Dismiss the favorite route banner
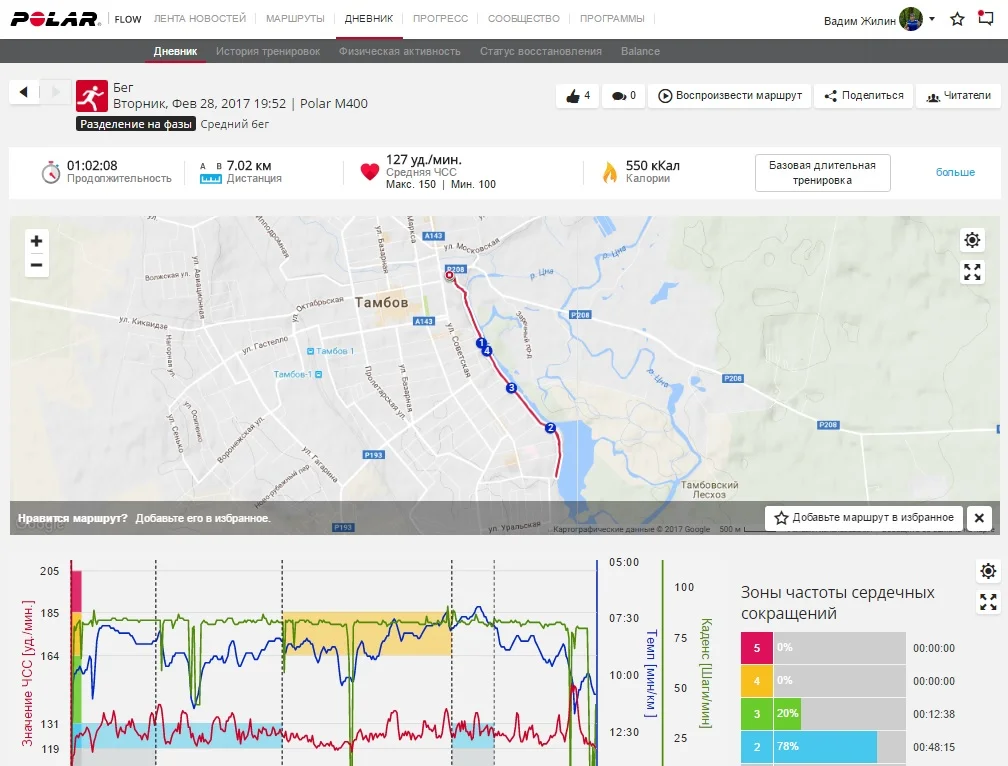Screen dimensions: 1008x766 (x=979, y=518)
